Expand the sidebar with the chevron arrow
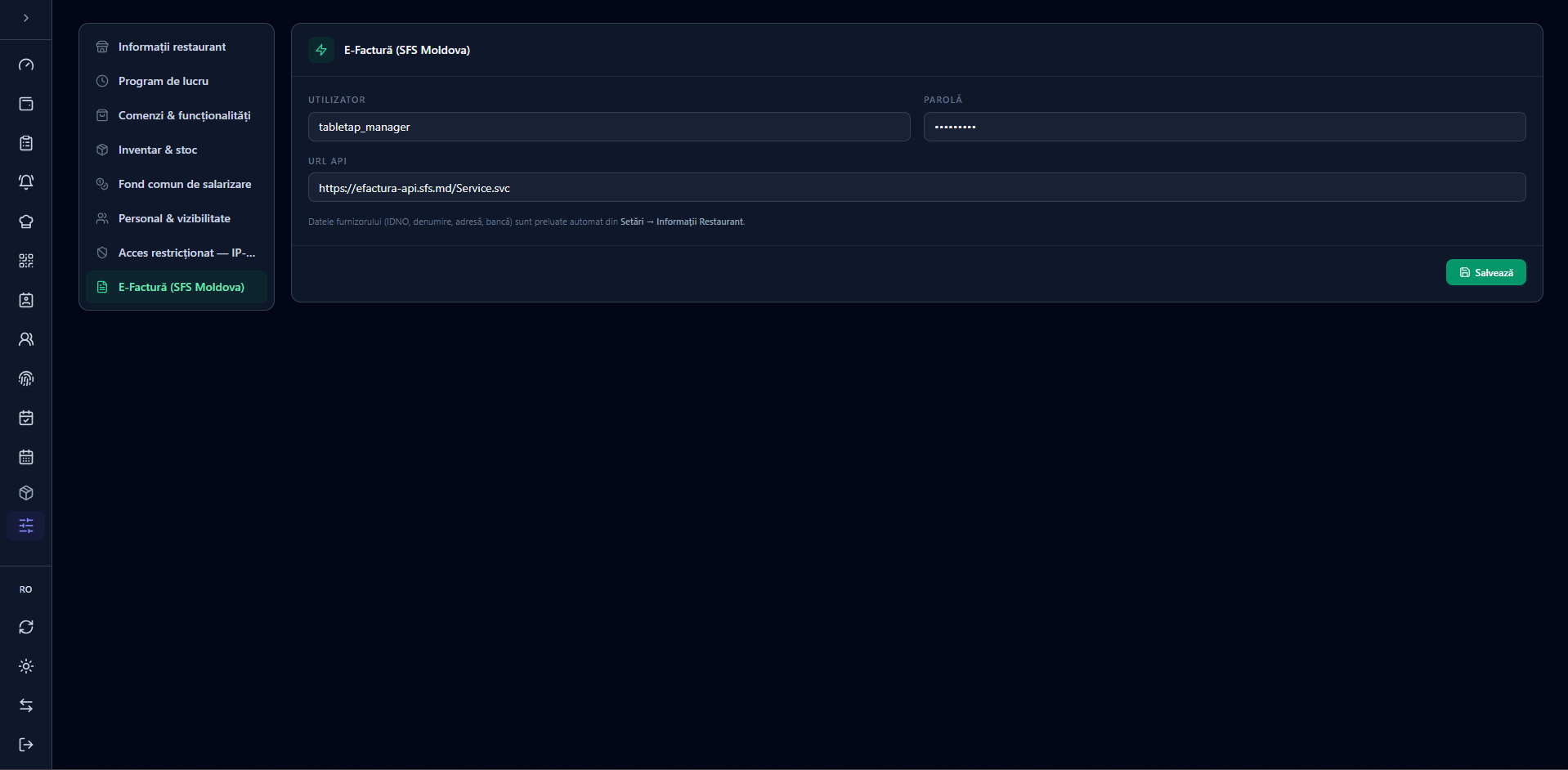This screenshot has width=1568, height=770. (x=26, y=18)
